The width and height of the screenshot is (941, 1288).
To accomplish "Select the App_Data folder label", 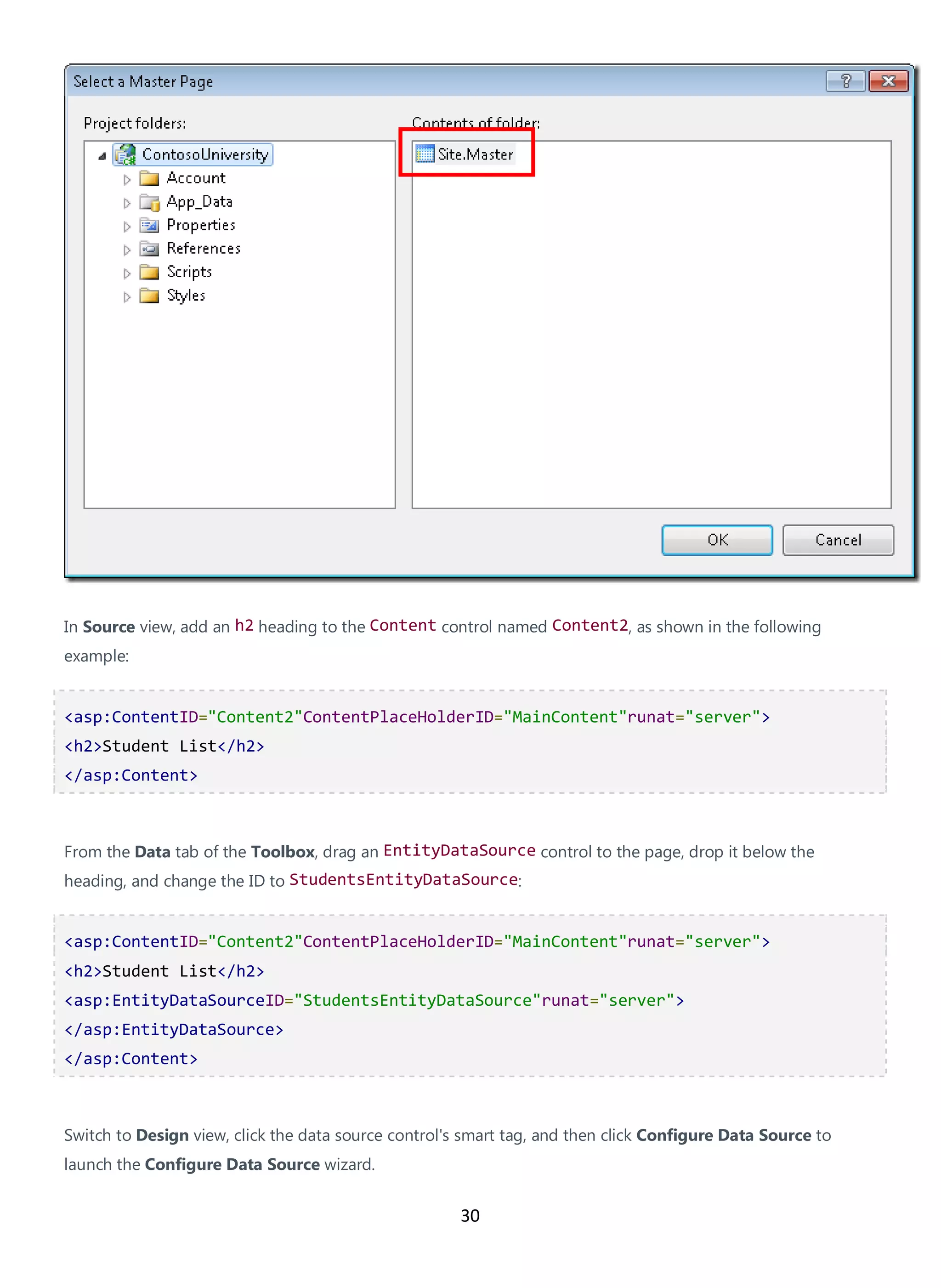I will pos(199,202).
